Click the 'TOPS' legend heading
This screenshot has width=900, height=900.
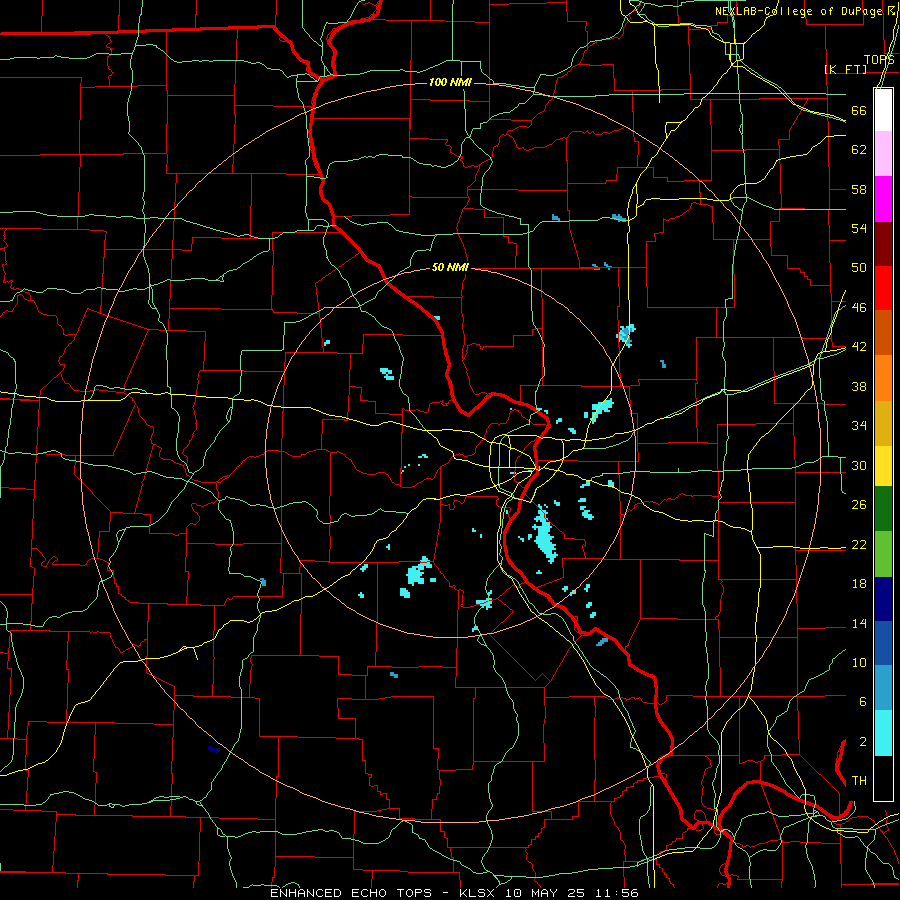(879, 60)
